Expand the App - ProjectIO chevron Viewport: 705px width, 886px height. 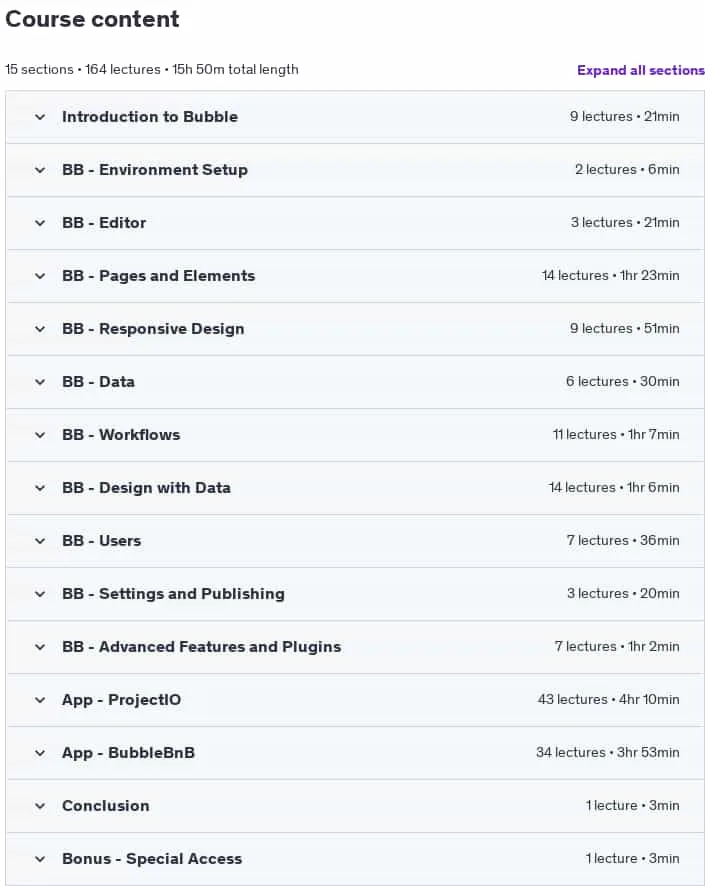click(40, 700)
